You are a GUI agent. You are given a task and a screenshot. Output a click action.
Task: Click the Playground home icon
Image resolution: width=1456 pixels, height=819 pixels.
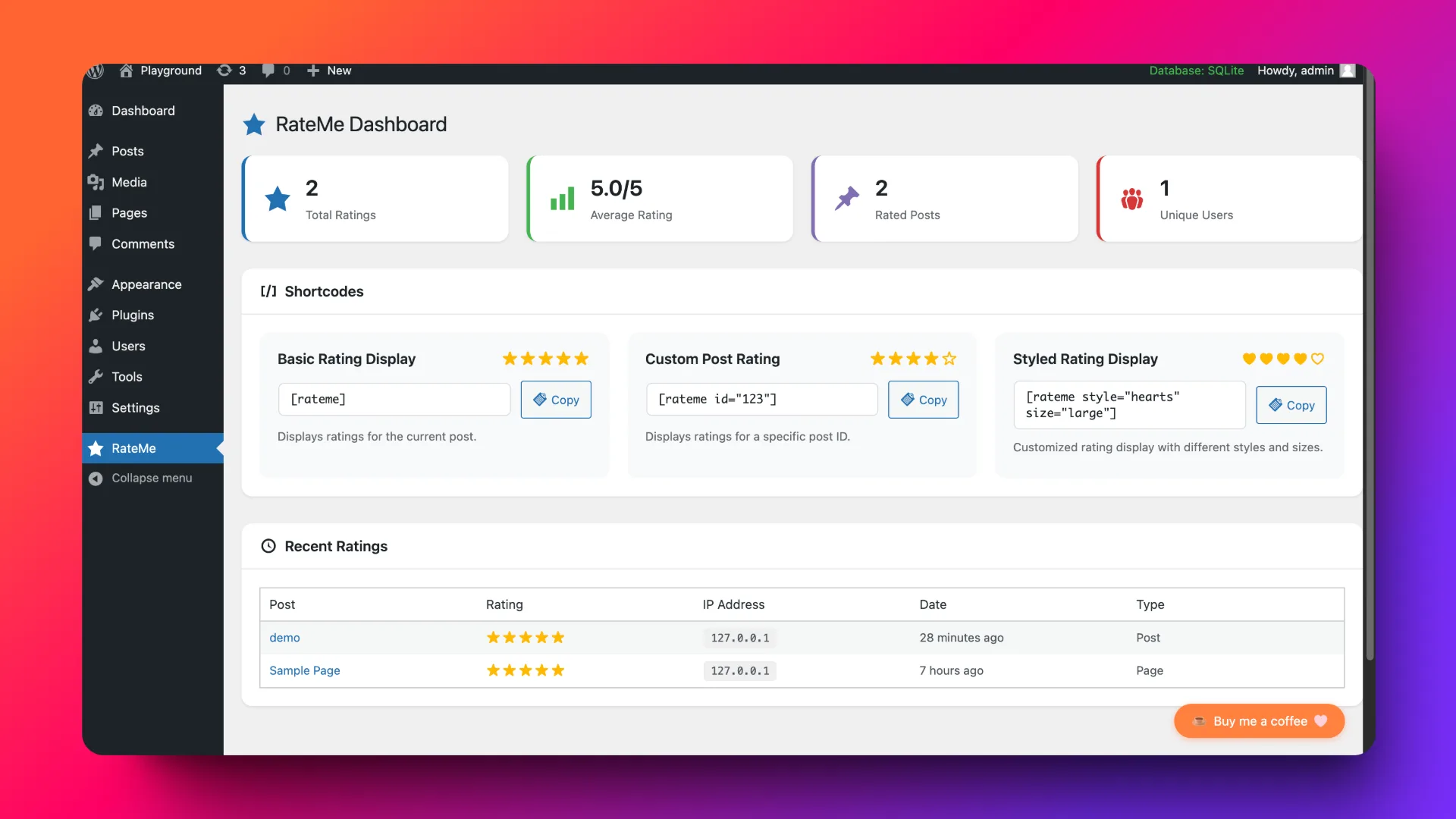[x=126, y=71]
